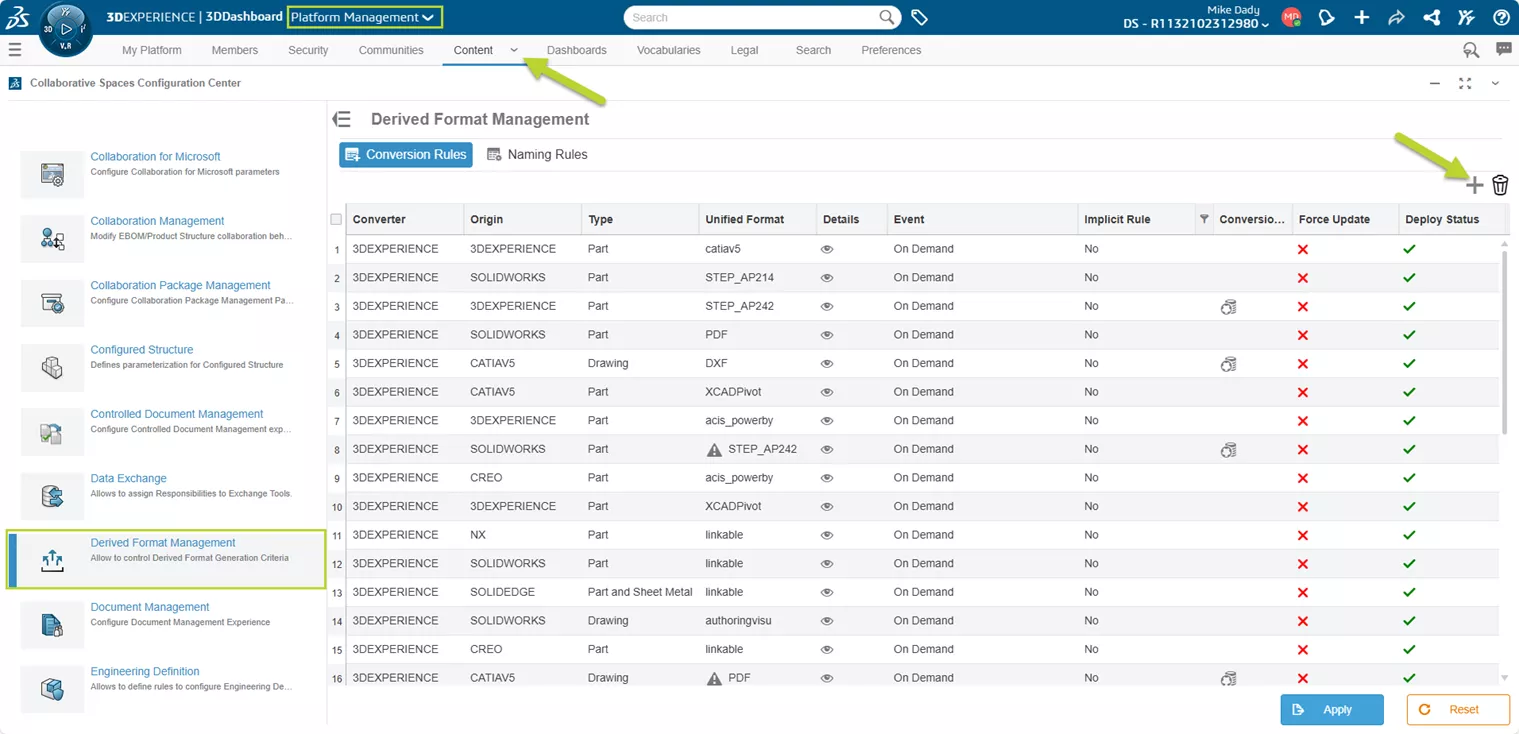The height and width of the screenshot is (734, 1519).
Task: Delete selected rules using the trash icon
Action: tap(1500, 185)
